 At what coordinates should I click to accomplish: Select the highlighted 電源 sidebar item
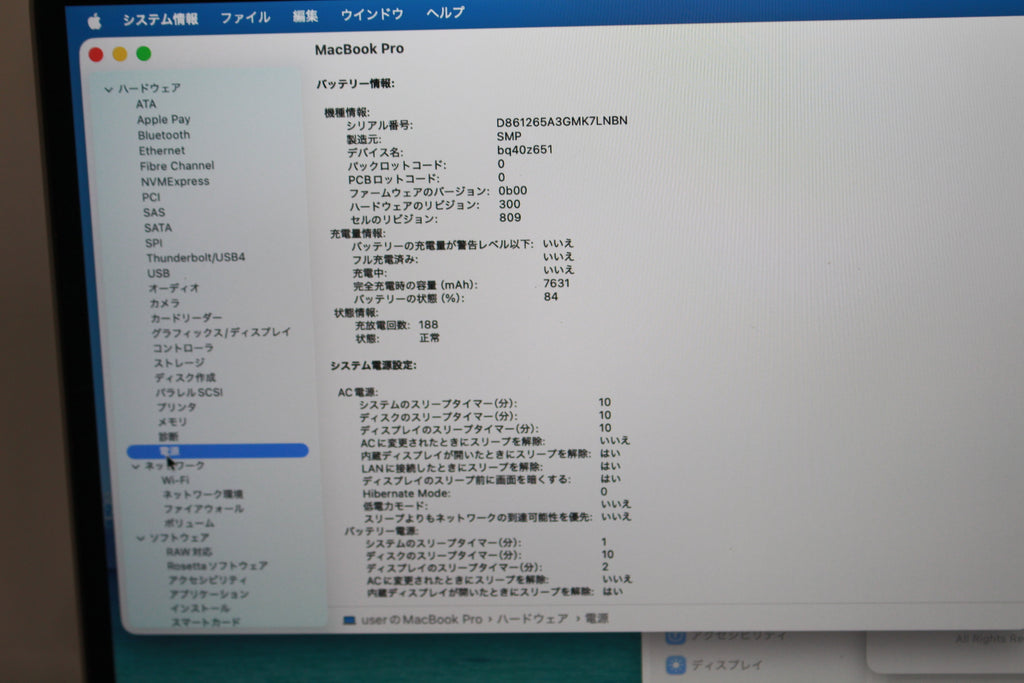click(x=217, y=451)
